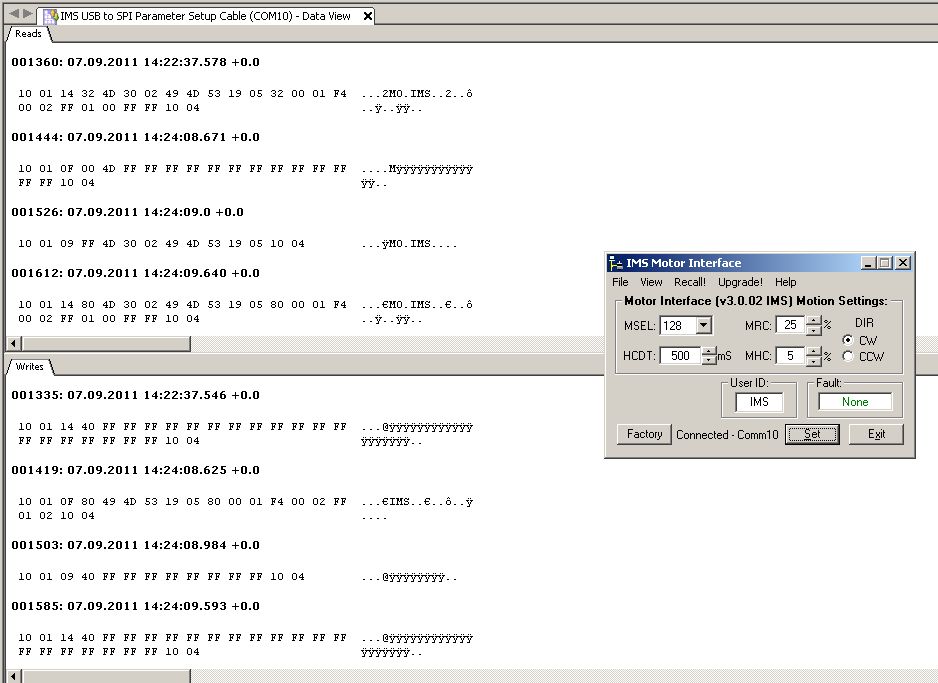Increase the MHC percentage value

[x=814, y=351]
